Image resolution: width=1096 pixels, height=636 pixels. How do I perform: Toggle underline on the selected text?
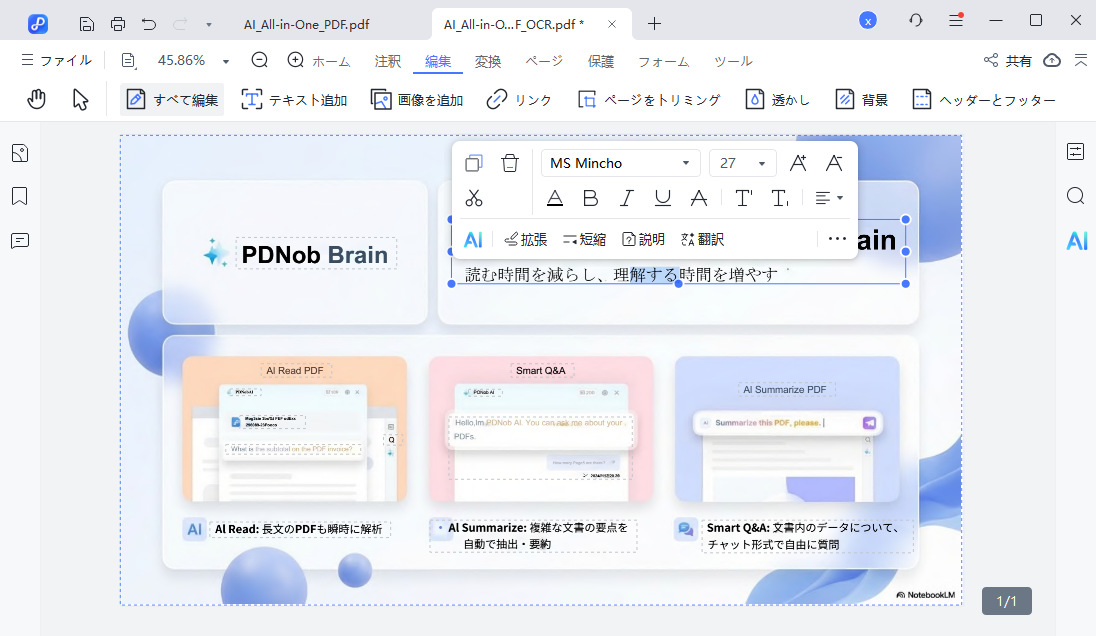tap(662, 197)
